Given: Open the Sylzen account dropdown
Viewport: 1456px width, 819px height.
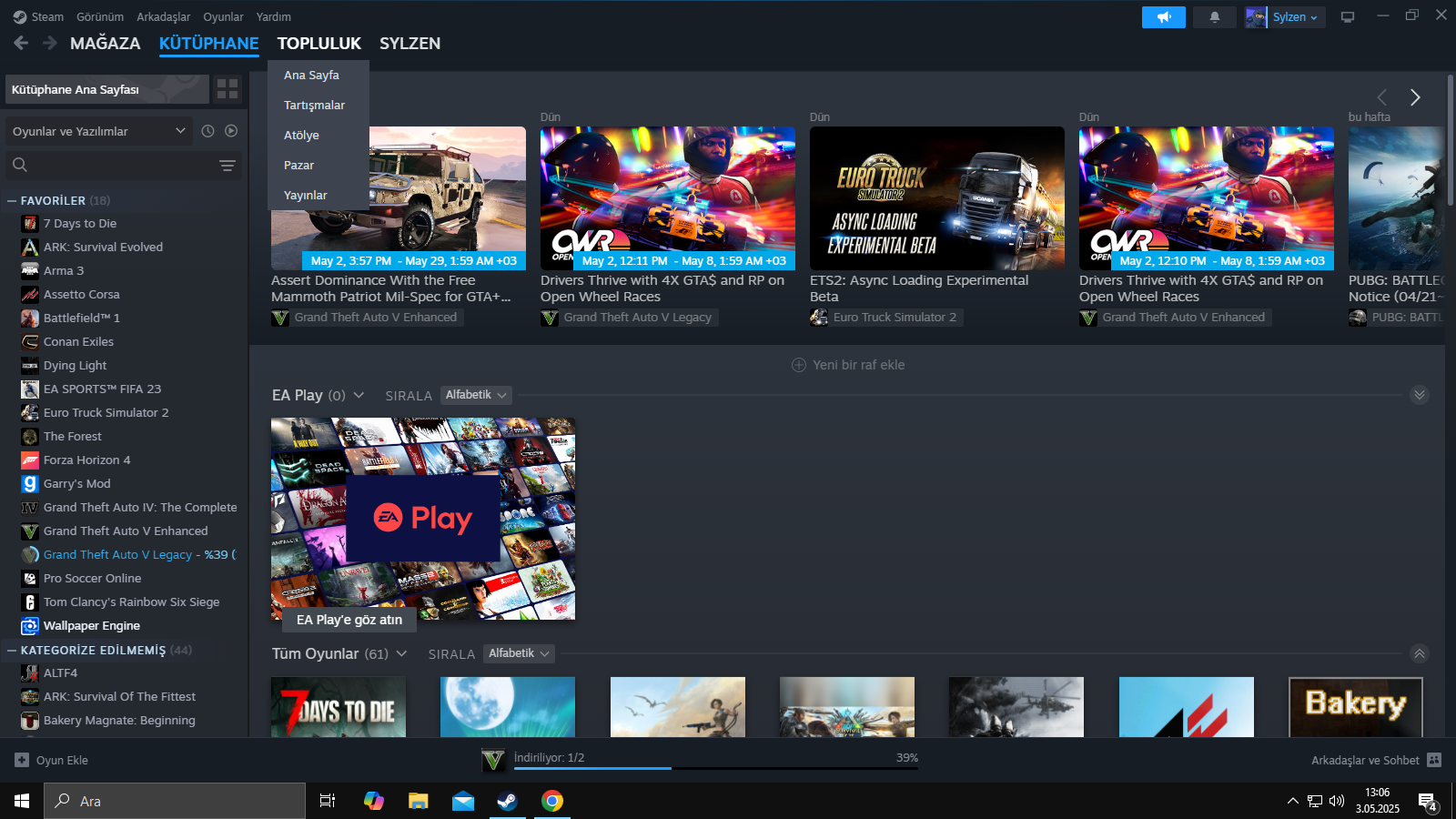Looking at the screenshot, I should (1285, 17).
